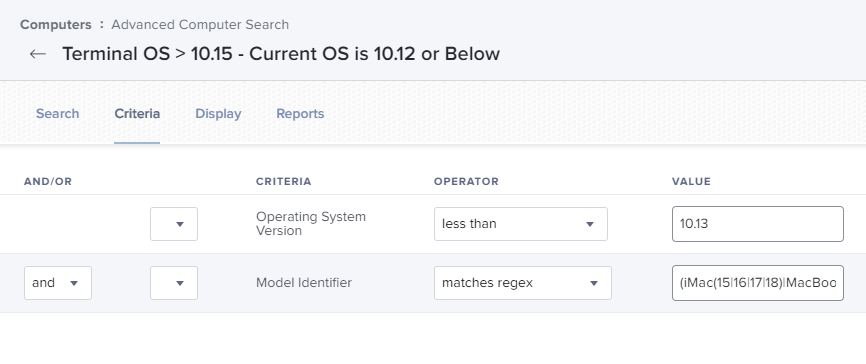Click the AND/OR column header
866x364 pixels.
tap(48, 182)
